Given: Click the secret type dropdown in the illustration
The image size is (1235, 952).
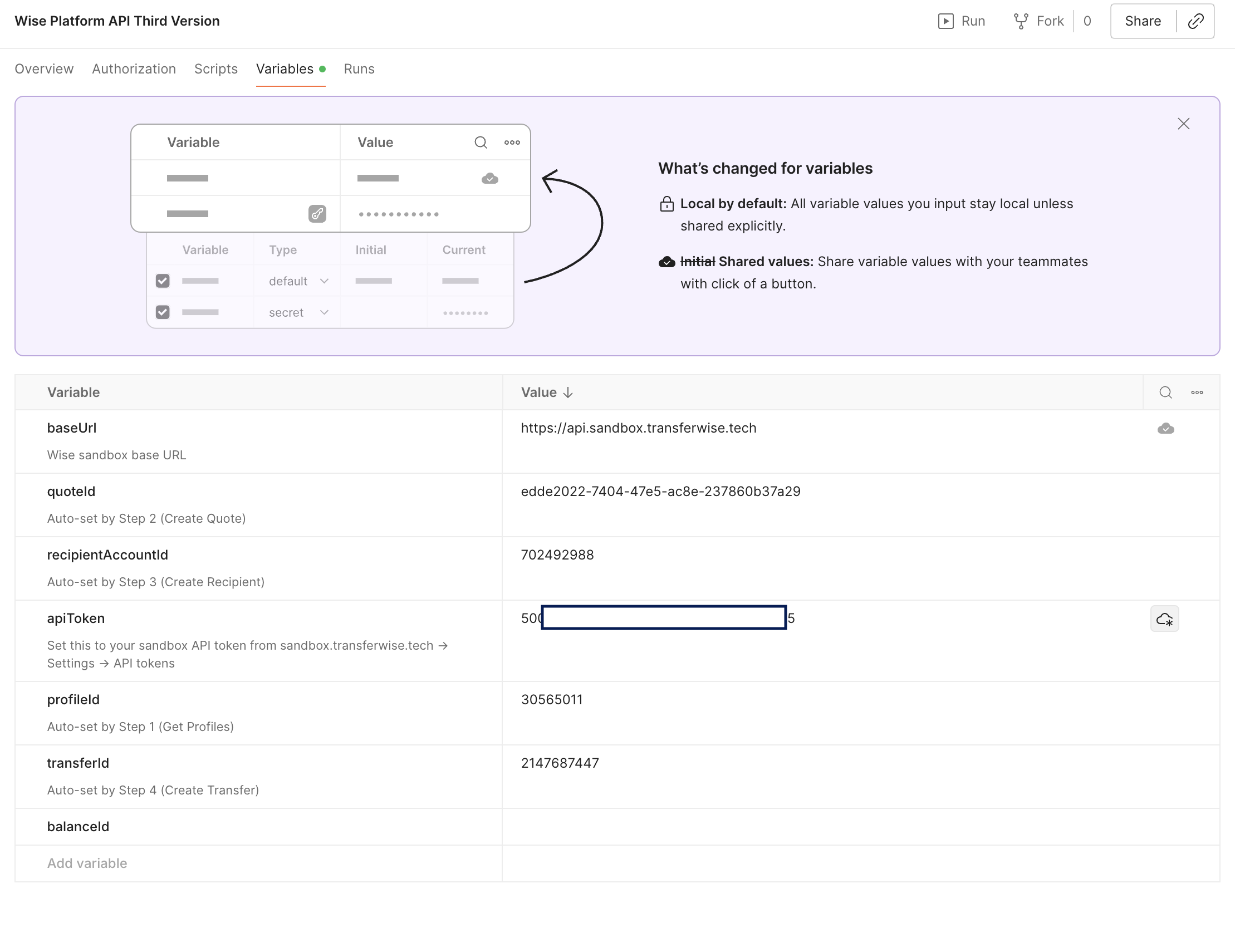Looking at the screenshot, I should (298, 313).
